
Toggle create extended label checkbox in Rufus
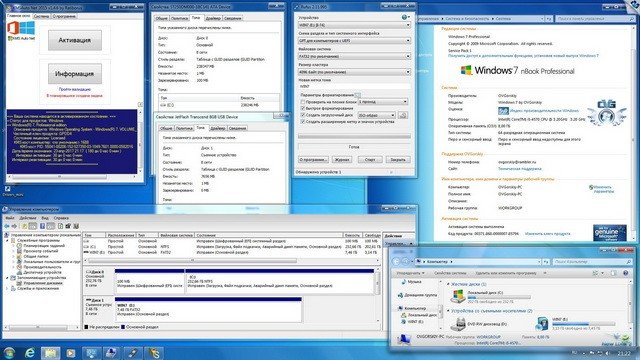303,122
